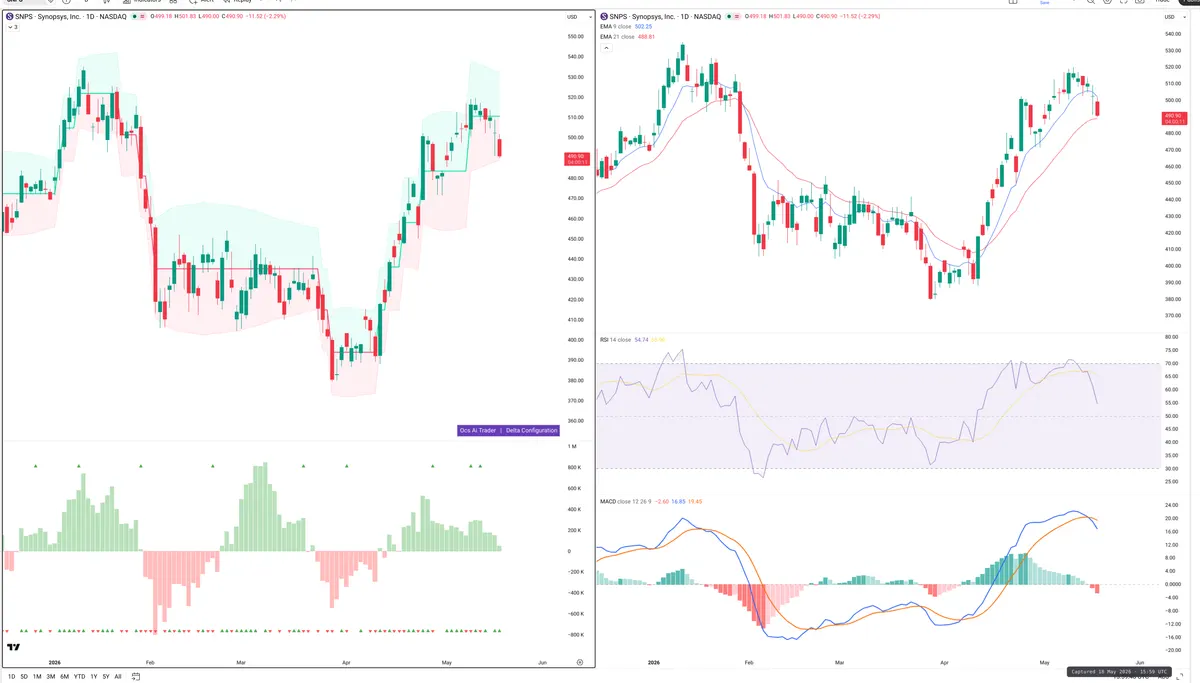
Task: Click Synopsys logo icon in left chart title
Action: click(8, 17)
